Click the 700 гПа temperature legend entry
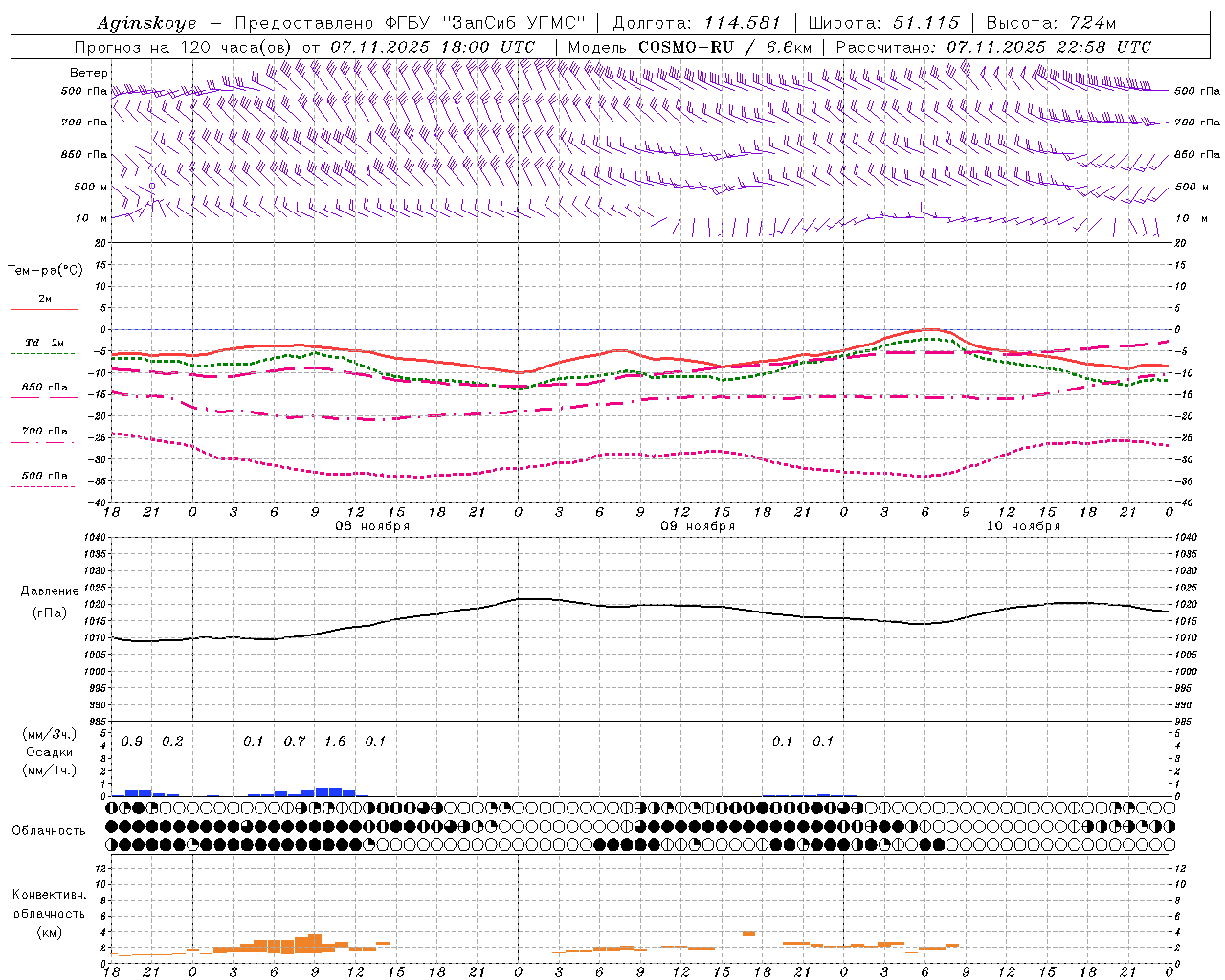This screenshot has height=980, width=1225. click(x=44, y=432)
